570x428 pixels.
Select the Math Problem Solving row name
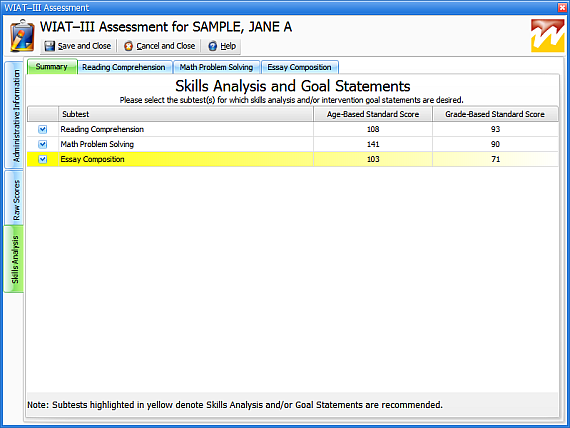(x=97, y=144)
